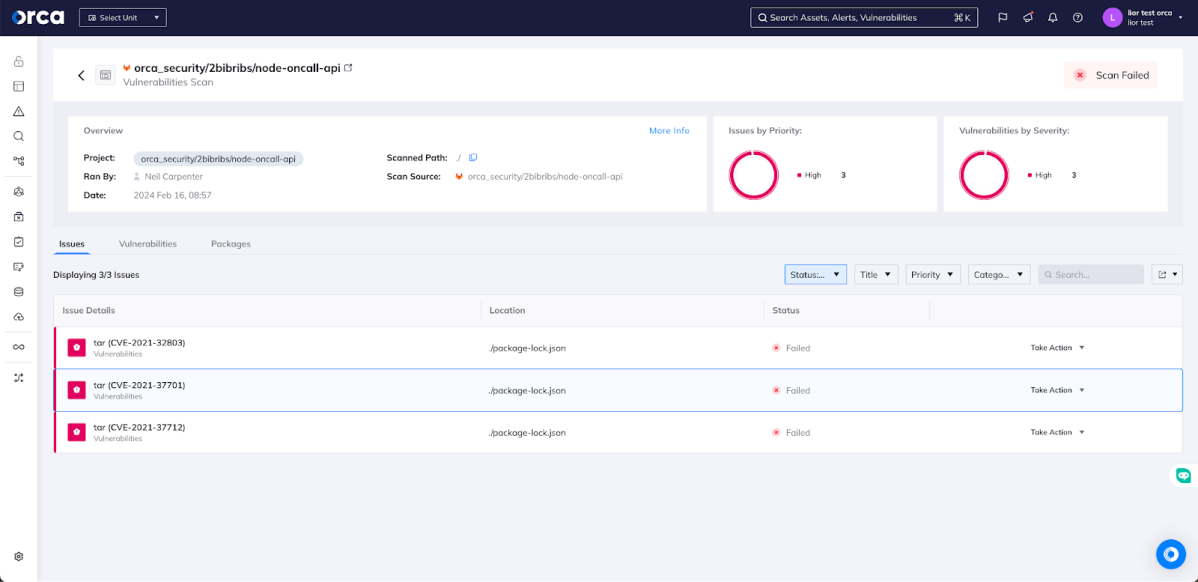Screen dimensions: 1198x582
Task: Click the Neil Carpenter name
Action: [x=173, y=176]
